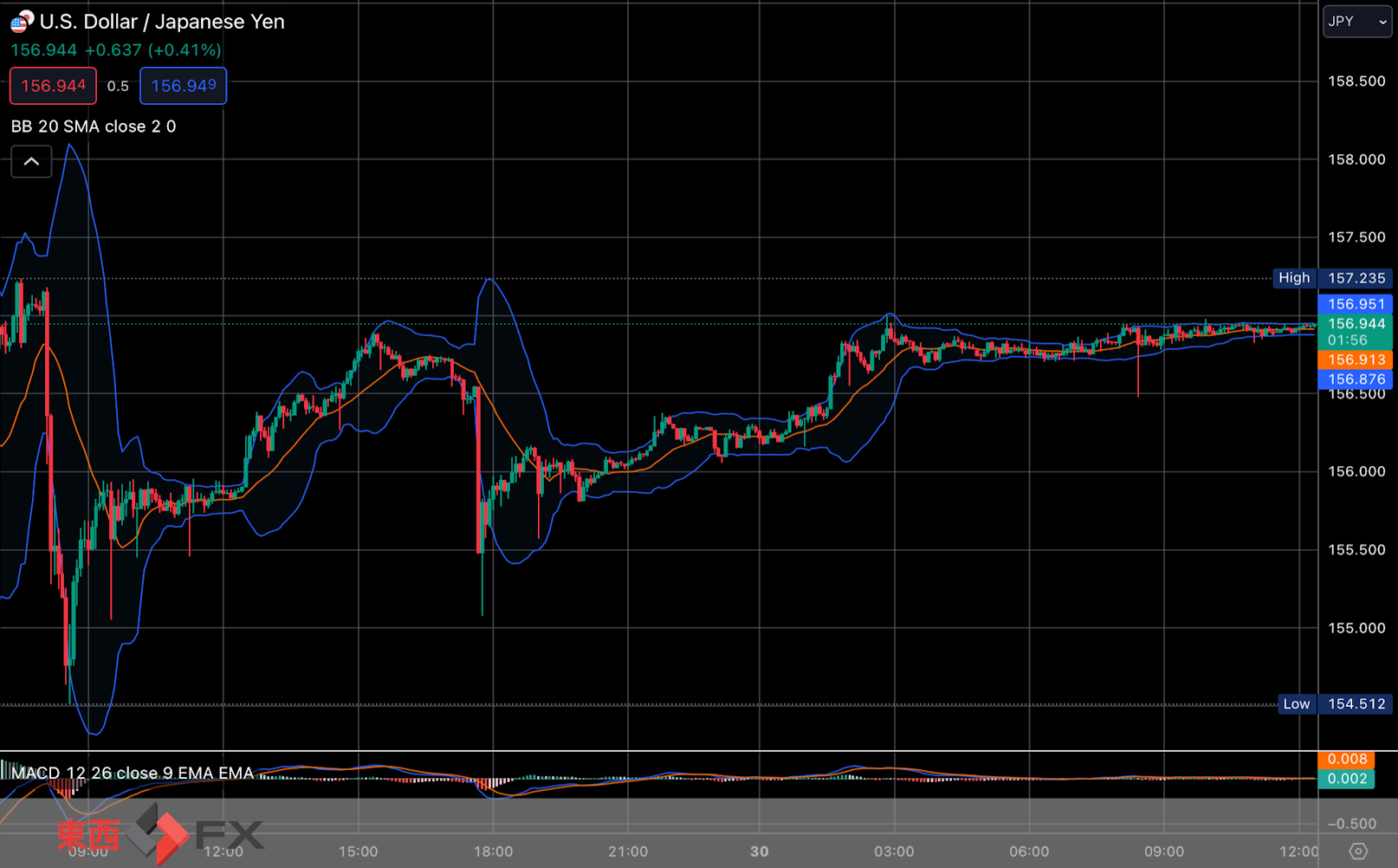1398x868 pixels.
Task: Click the 東西FX watermark logo
Action: click(160, 834)
